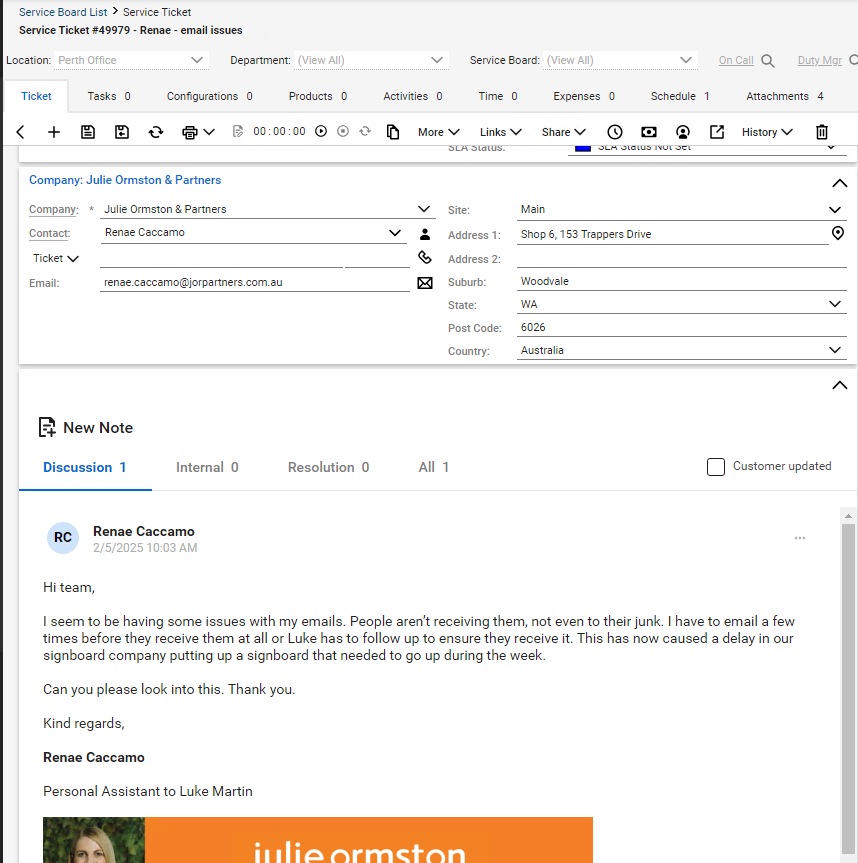Viewport: 858px width, 863px height.
Task: Click the time entry notes icon beside timer
Action: pos(238,132)
